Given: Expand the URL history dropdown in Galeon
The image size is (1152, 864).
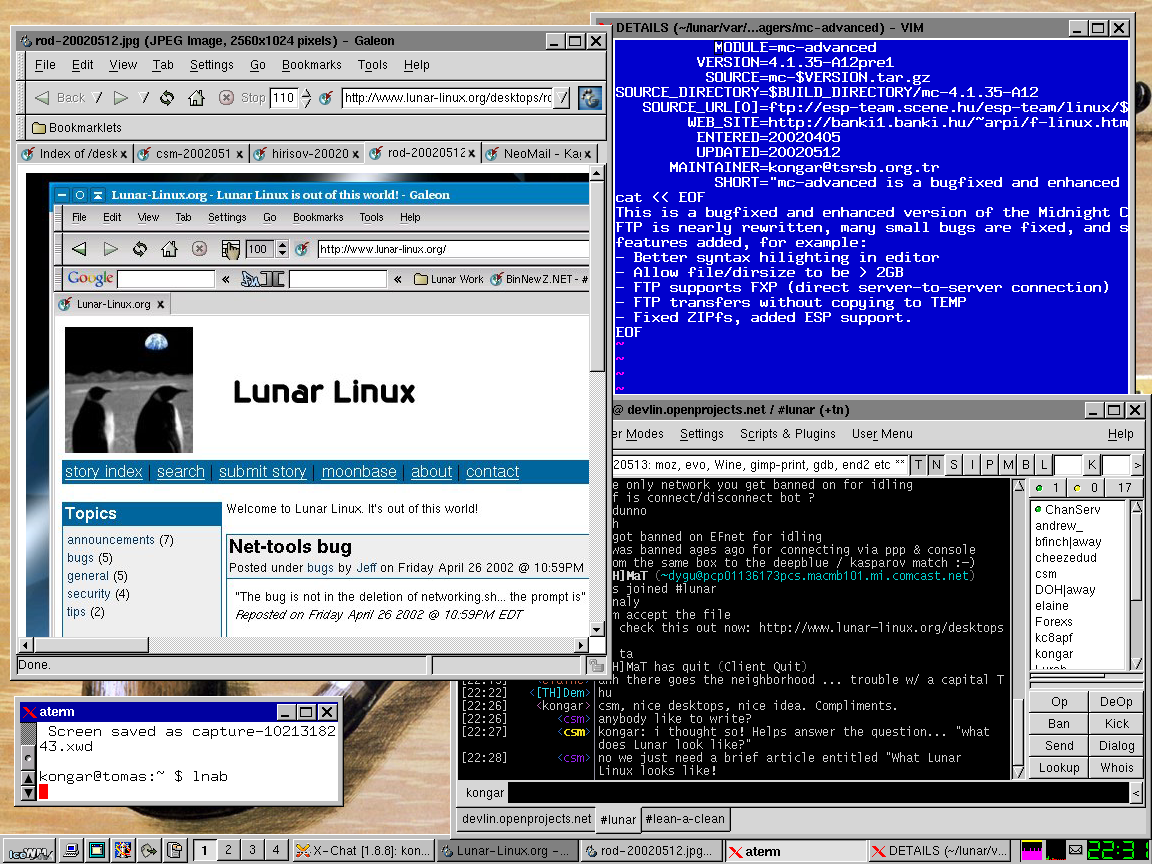Looking at the screenshot, I should pyautogui.click(x=562, y=98).
